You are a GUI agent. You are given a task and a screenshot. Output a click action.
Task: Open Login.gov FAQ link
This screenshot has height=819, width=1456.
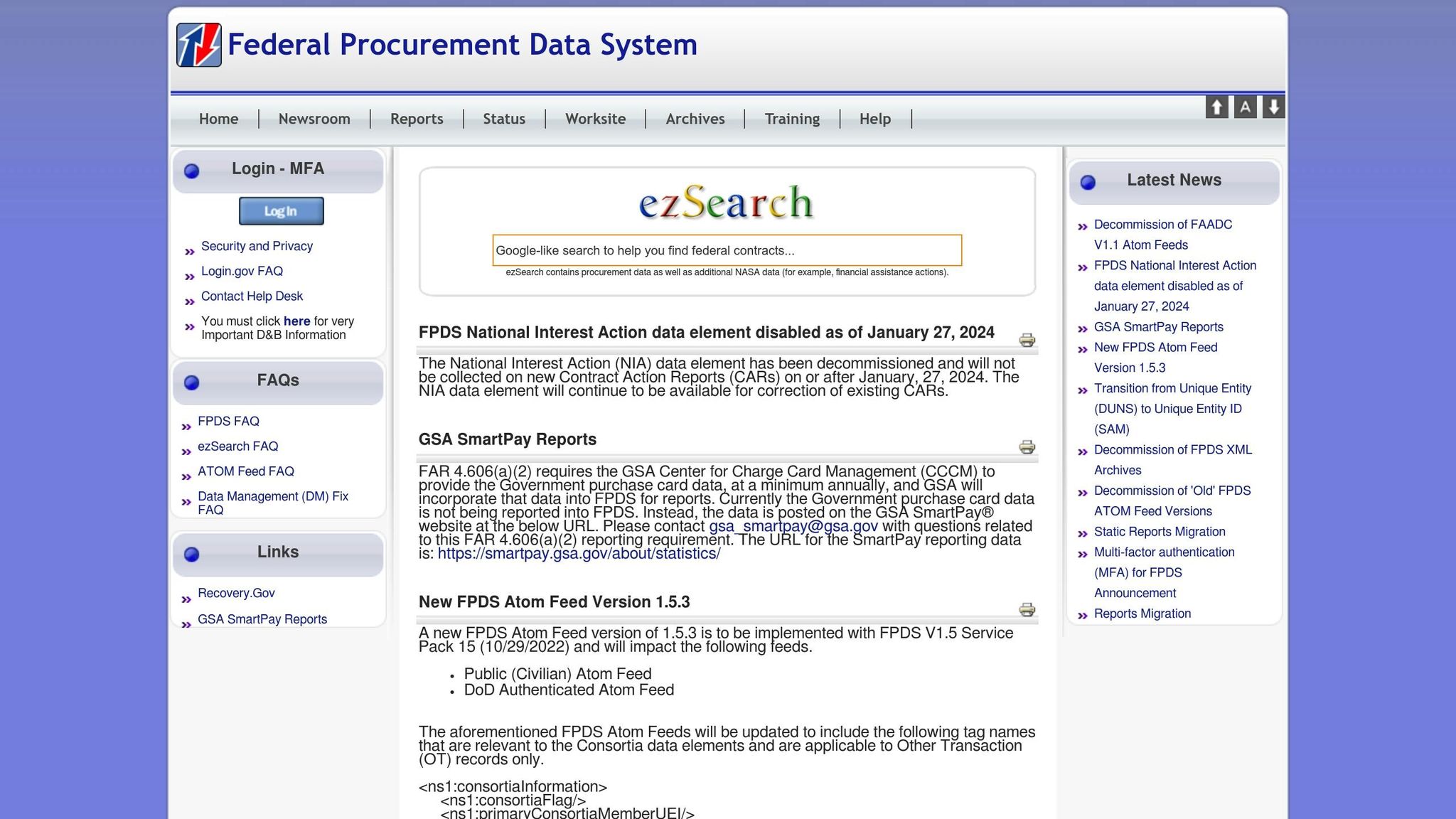[x=242, y=271]
